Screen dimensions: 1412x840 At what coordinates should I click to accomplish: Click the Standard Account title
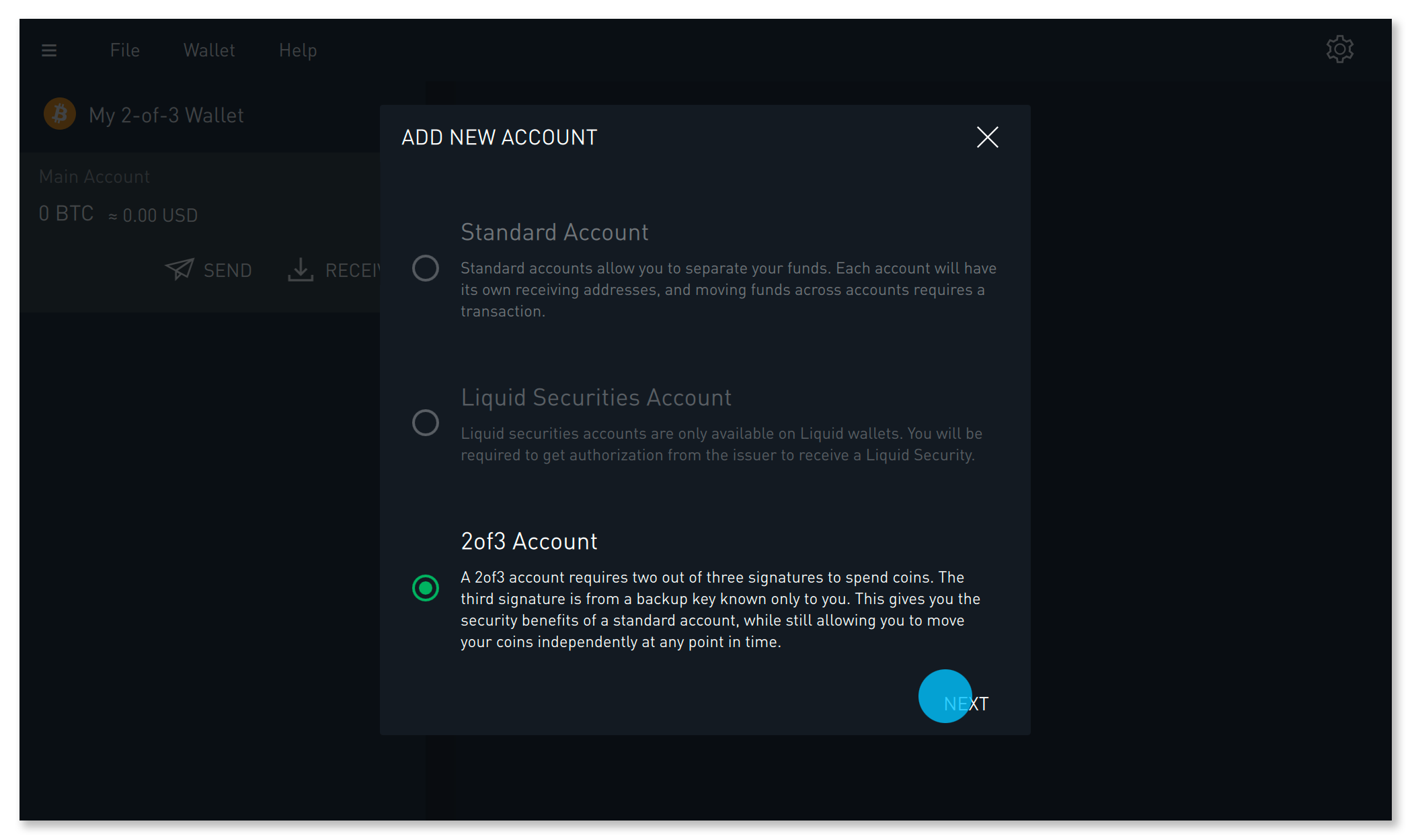click(x=554, y=232)
